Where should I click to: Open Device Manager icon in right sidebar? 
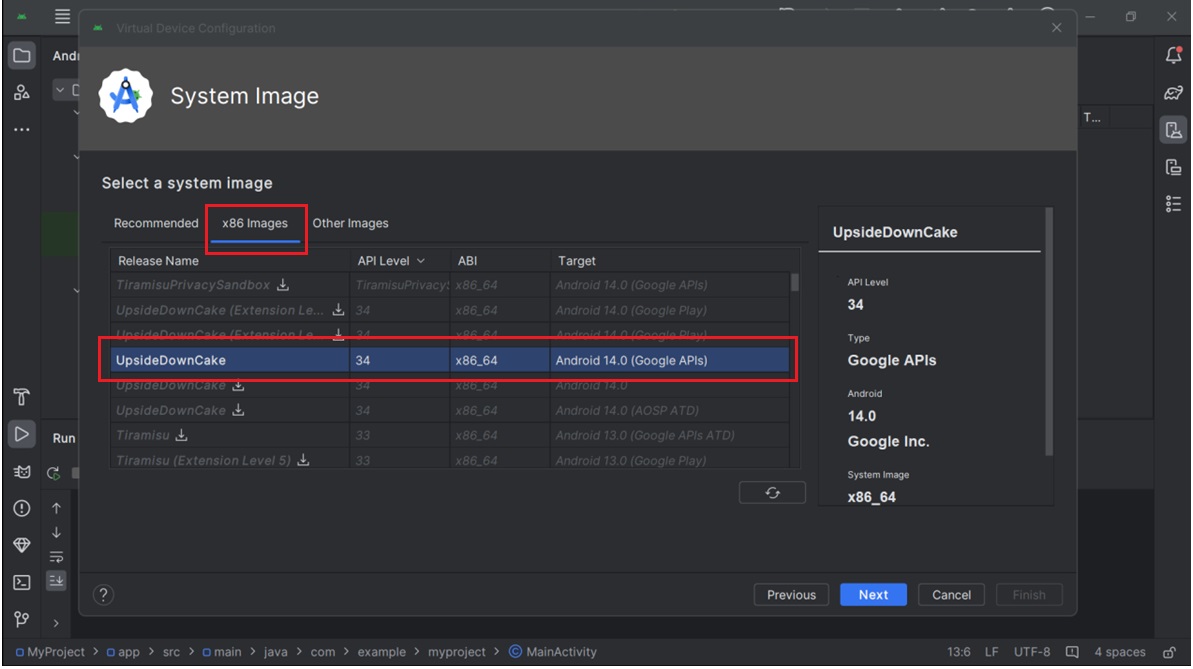pos(1173,130)
